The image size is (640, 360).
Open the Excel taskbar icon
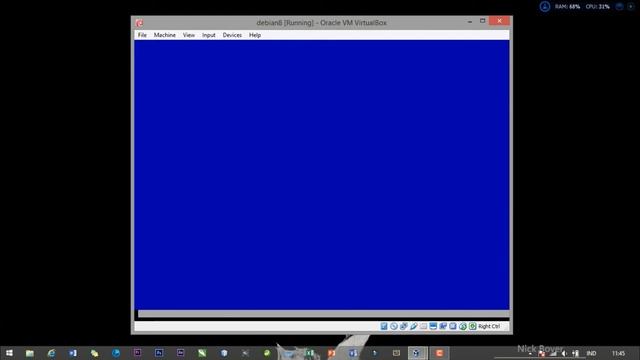point(310,353)
